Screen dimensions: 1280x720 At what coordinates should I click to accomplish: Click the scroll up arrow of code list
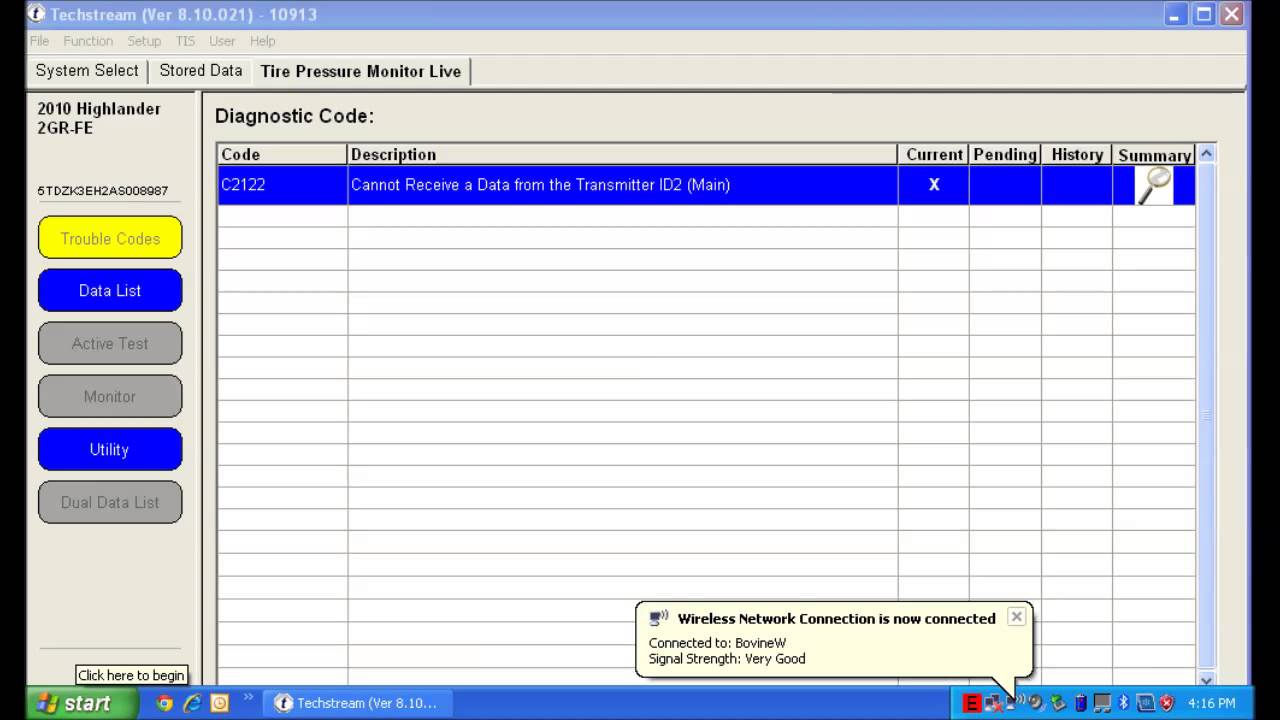tap(1206, 154)
